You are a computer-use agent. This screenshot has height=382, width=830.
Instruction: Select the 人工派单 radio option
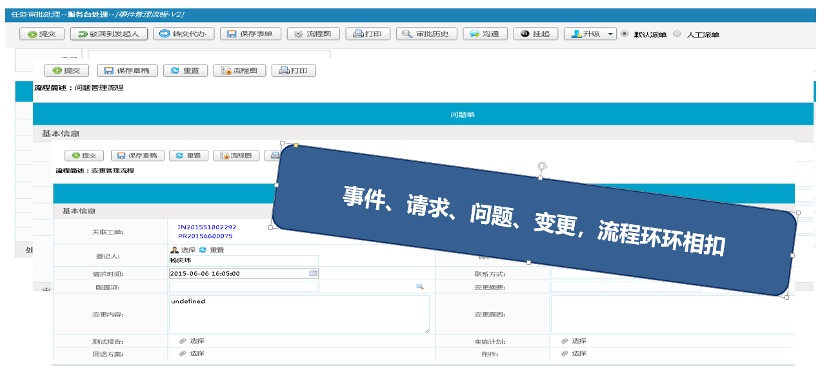pos(677,34)
